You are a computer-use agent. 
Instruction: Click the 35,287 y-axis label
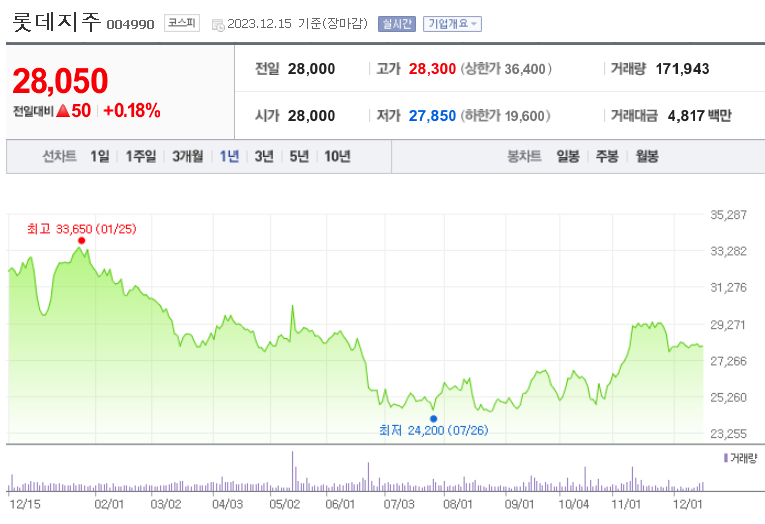[x=728, y=215]
